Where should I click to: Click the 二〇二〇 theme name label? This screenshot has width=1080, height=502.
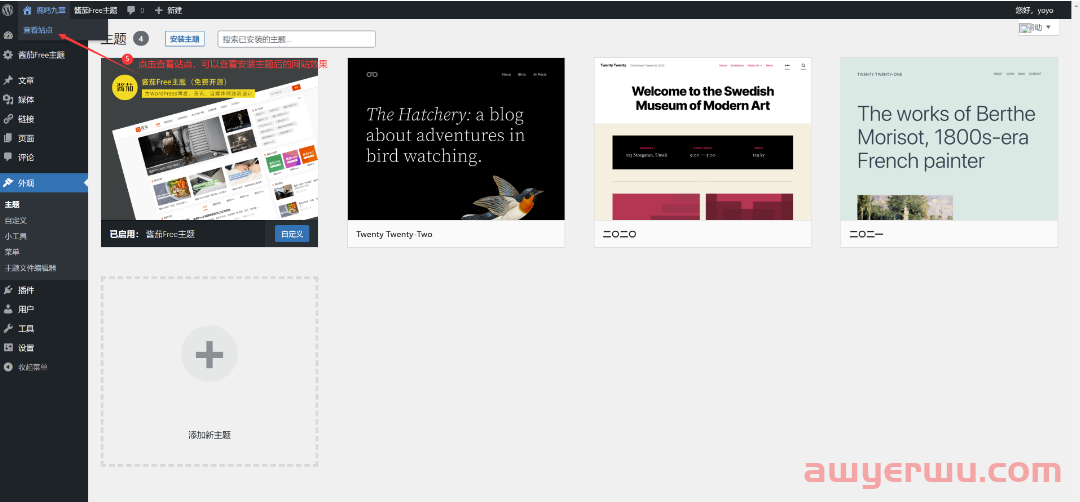point(619,234)
